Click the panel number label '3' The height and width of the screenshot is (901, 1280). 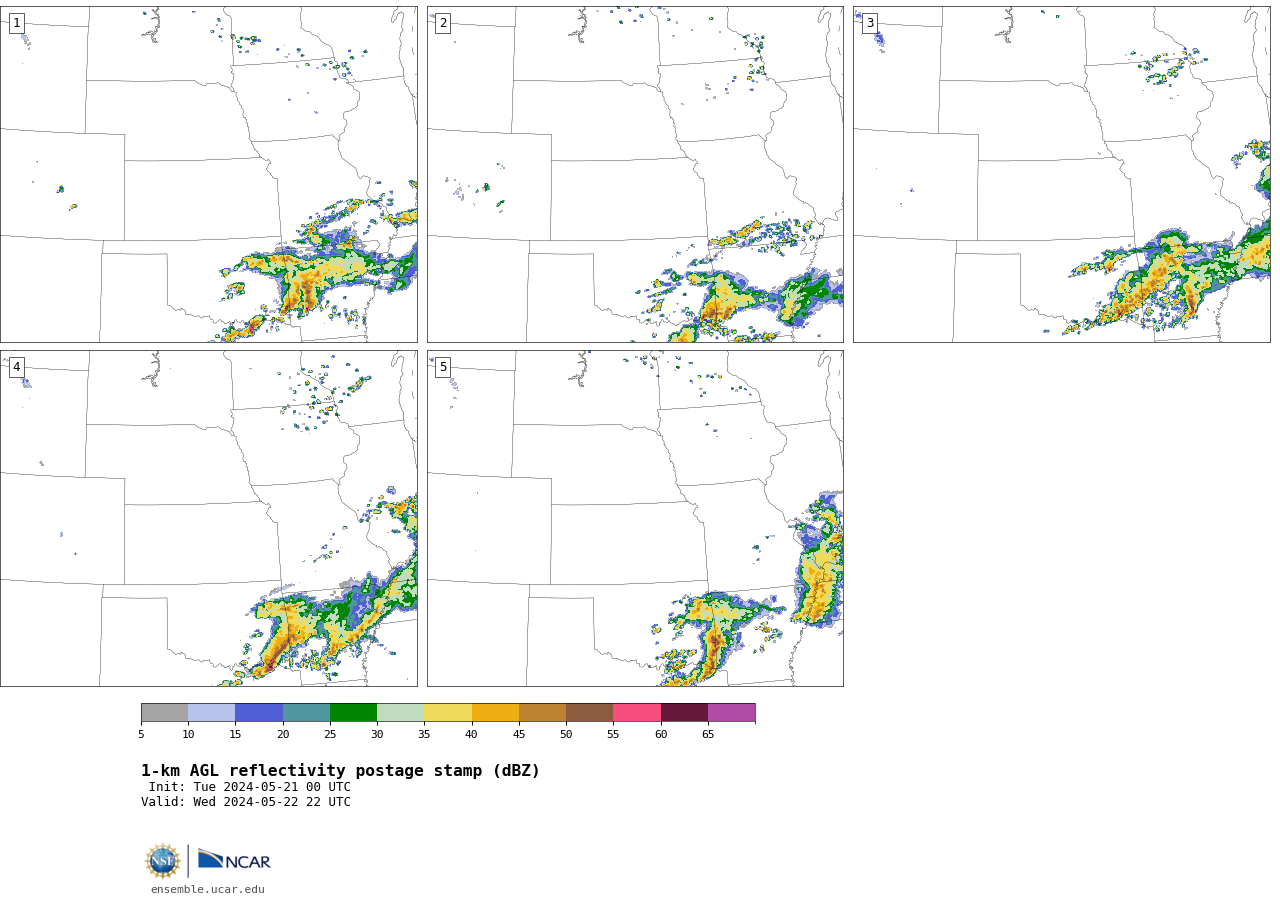pyautogui.click(x=869, y=23)
